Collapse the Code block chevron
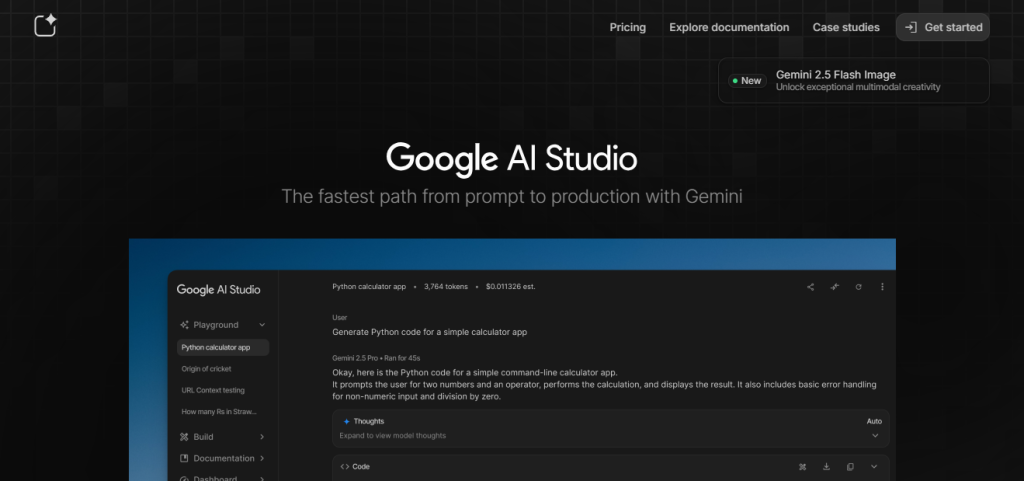1024x481 pixels. [x=874, y=467]
